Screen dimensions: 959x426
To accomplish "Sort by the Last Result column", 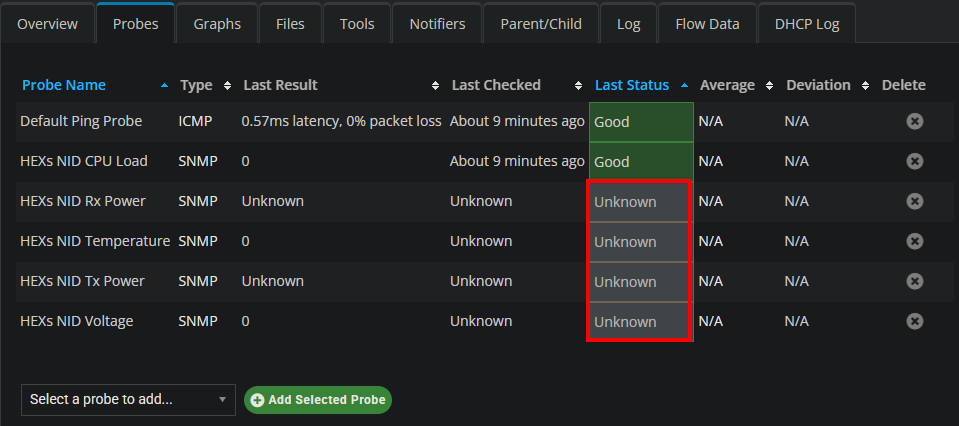I will click(280, 85).
